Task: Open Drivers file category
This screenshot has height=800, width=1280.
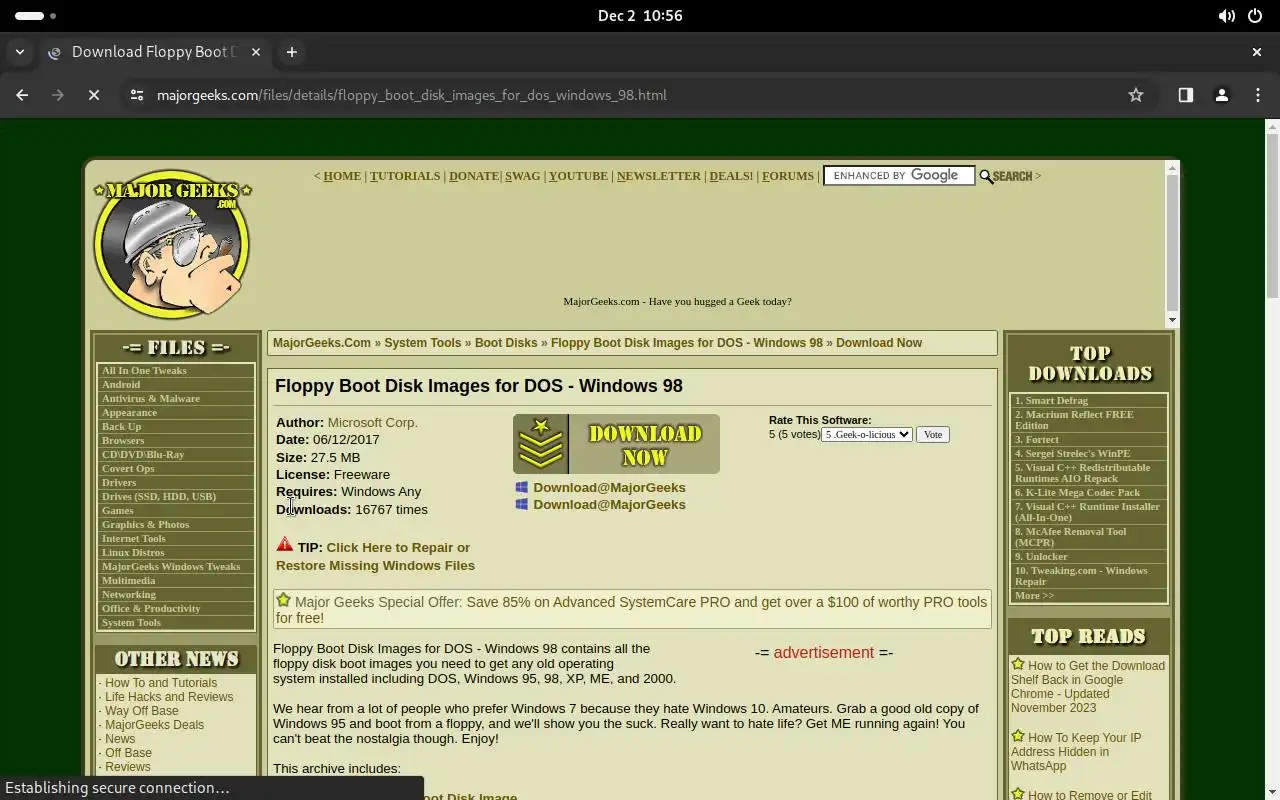Action: coord(119,483)
